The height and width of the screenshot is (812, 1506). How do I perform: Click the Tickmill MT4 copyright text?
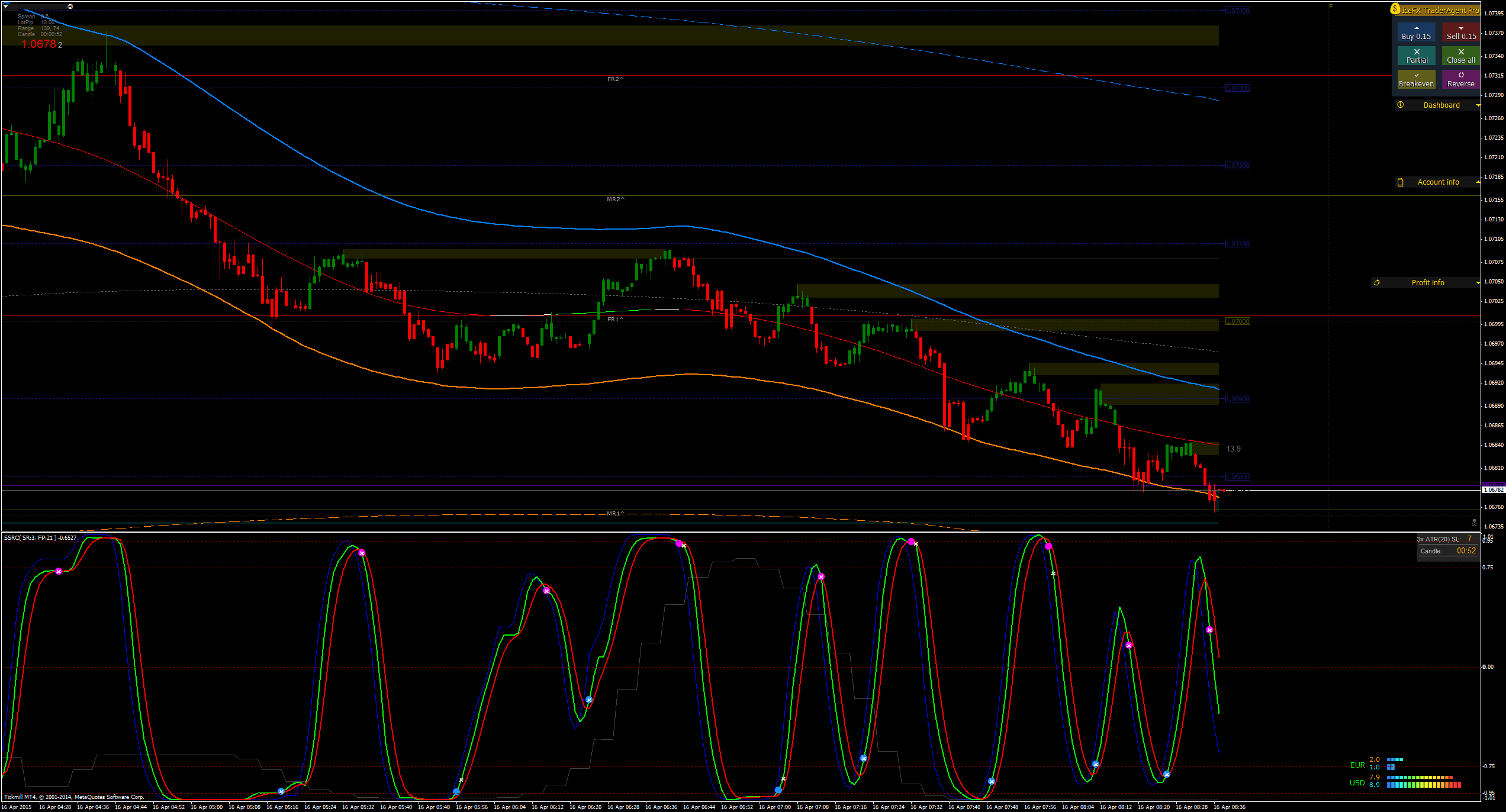(x=74, y=797)
